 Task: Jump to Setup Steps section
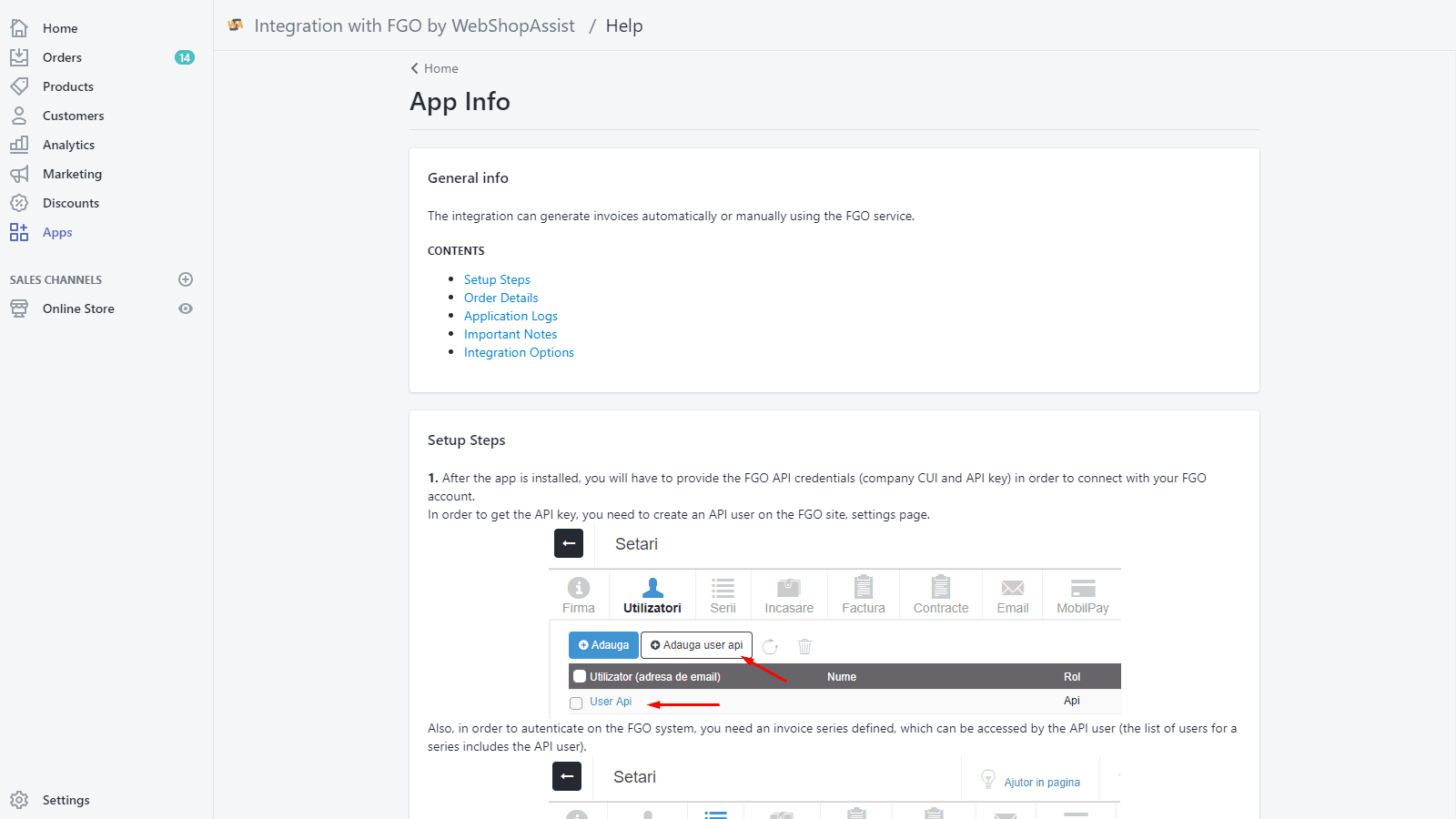coord(497,279)
